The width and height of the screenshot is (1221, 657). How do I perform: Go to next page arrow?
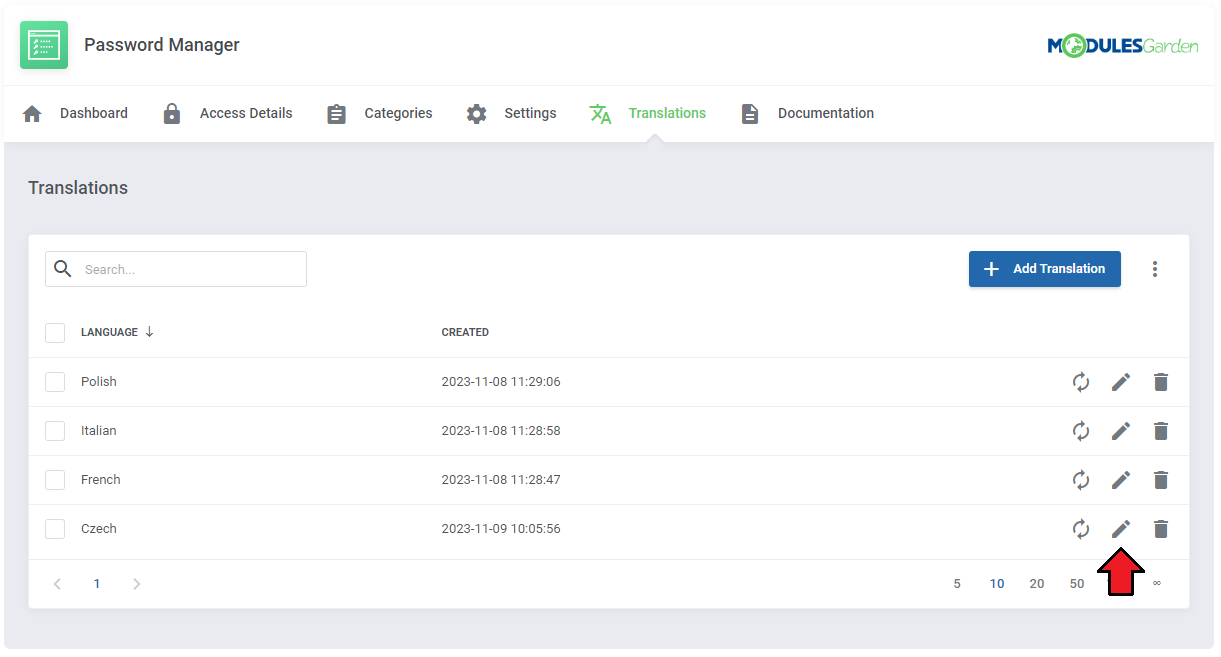tap(137, 584)
